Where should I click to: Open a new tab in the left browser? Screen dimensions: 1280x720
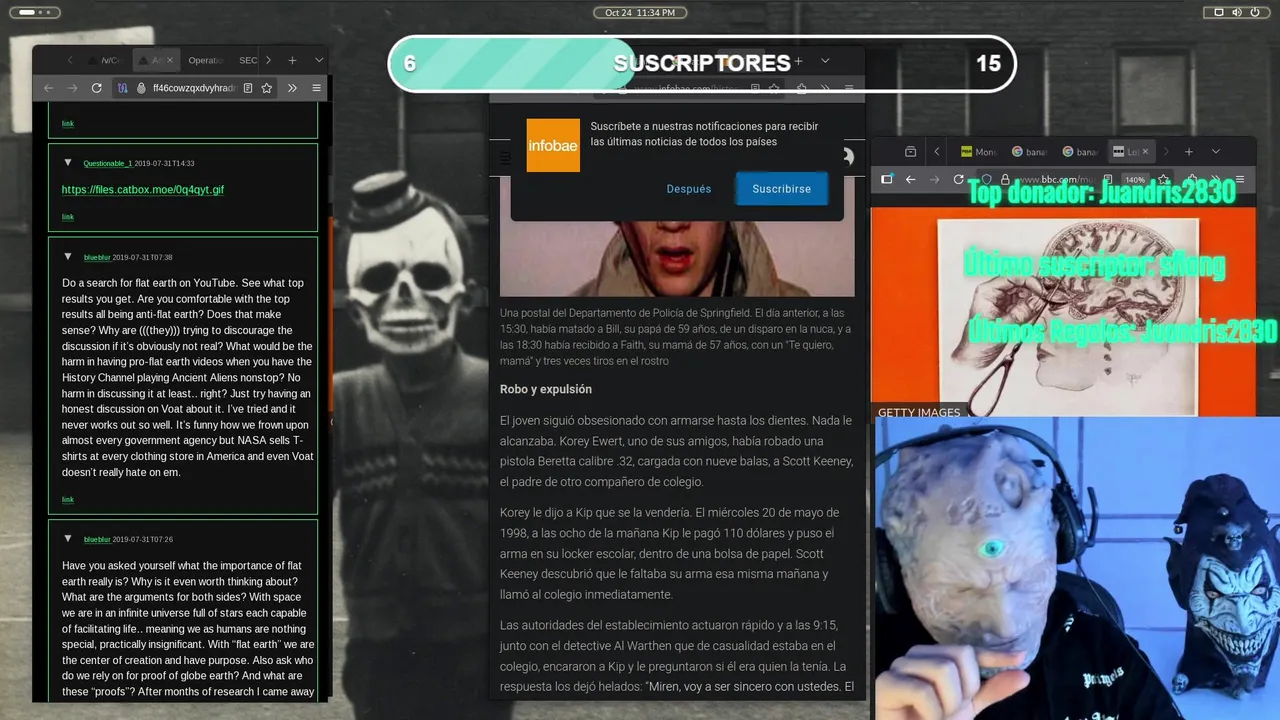point(292,60)
